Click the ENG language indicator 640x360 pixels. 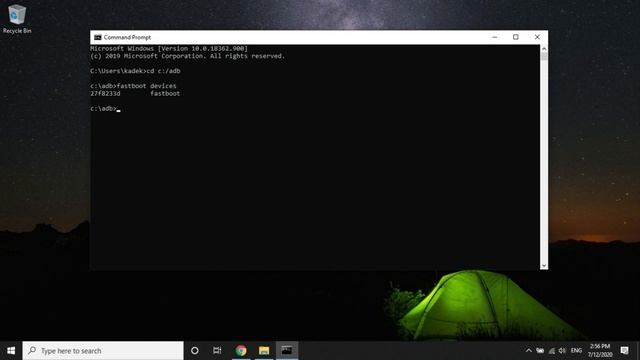coord(576,351)
